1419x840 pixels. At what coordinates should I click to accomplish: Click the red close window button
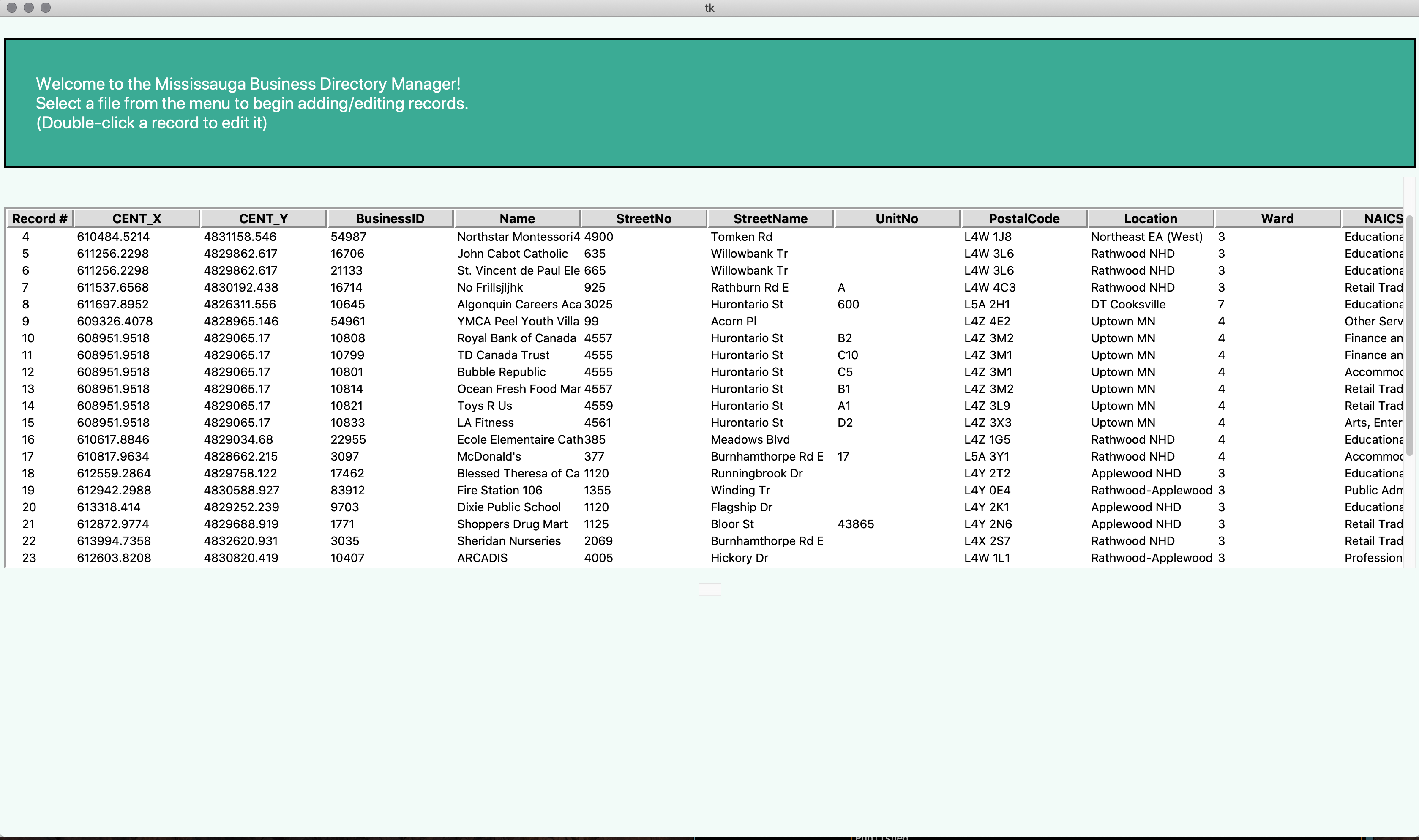(12, 8)
